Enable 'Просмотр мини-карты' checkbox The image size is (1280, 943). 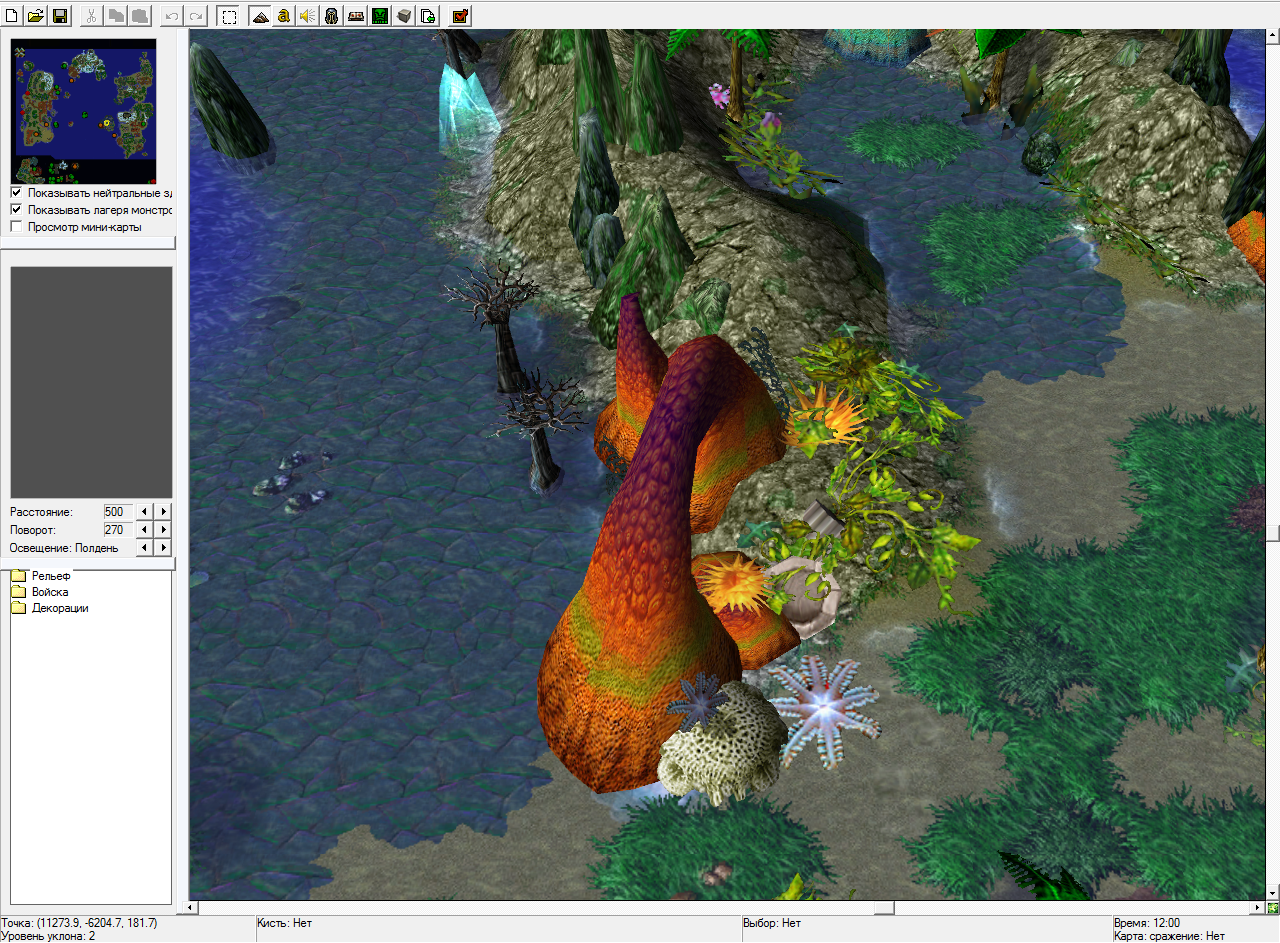click(16, 227)
